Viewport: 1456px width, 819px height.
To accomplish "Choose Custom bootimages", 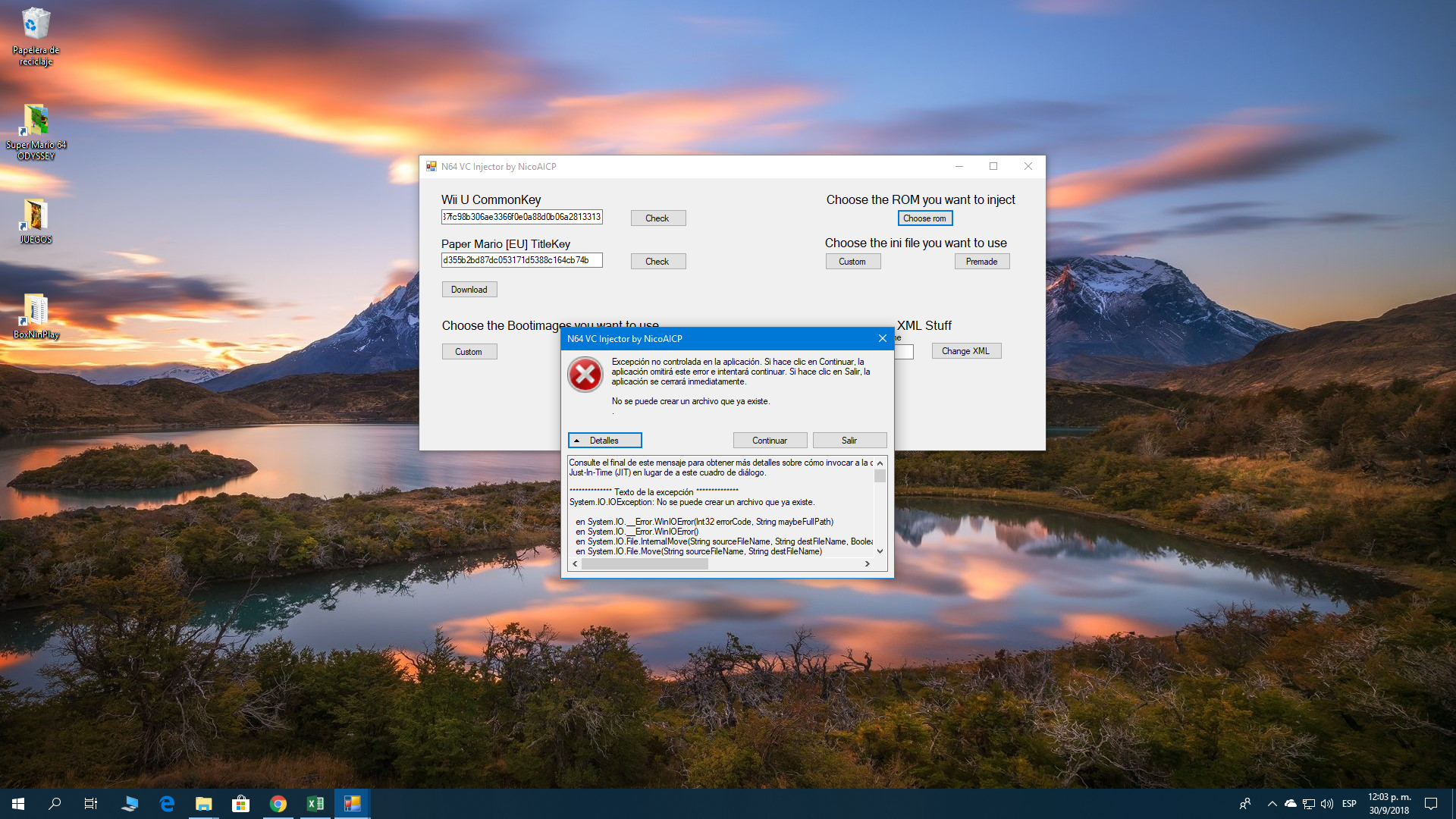I will click(x=469, y=352).
